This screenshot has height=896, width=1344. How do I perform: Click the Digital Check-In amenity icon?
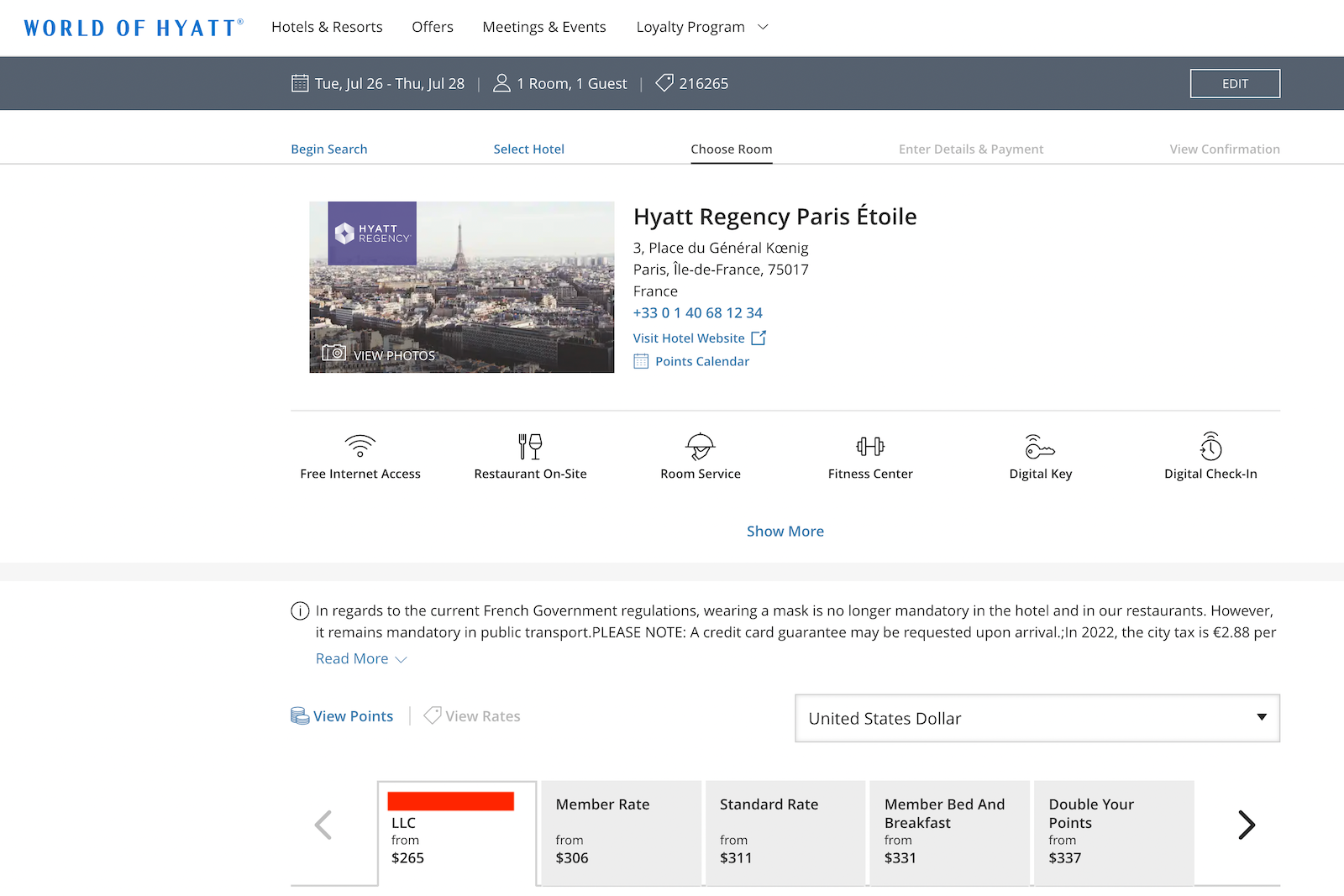point(1210,448)
